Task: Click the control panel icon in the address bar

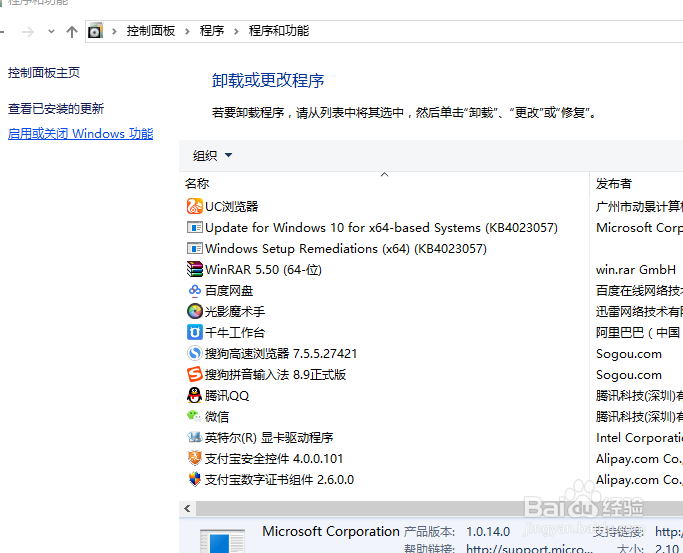Action: tap(95, 31)
